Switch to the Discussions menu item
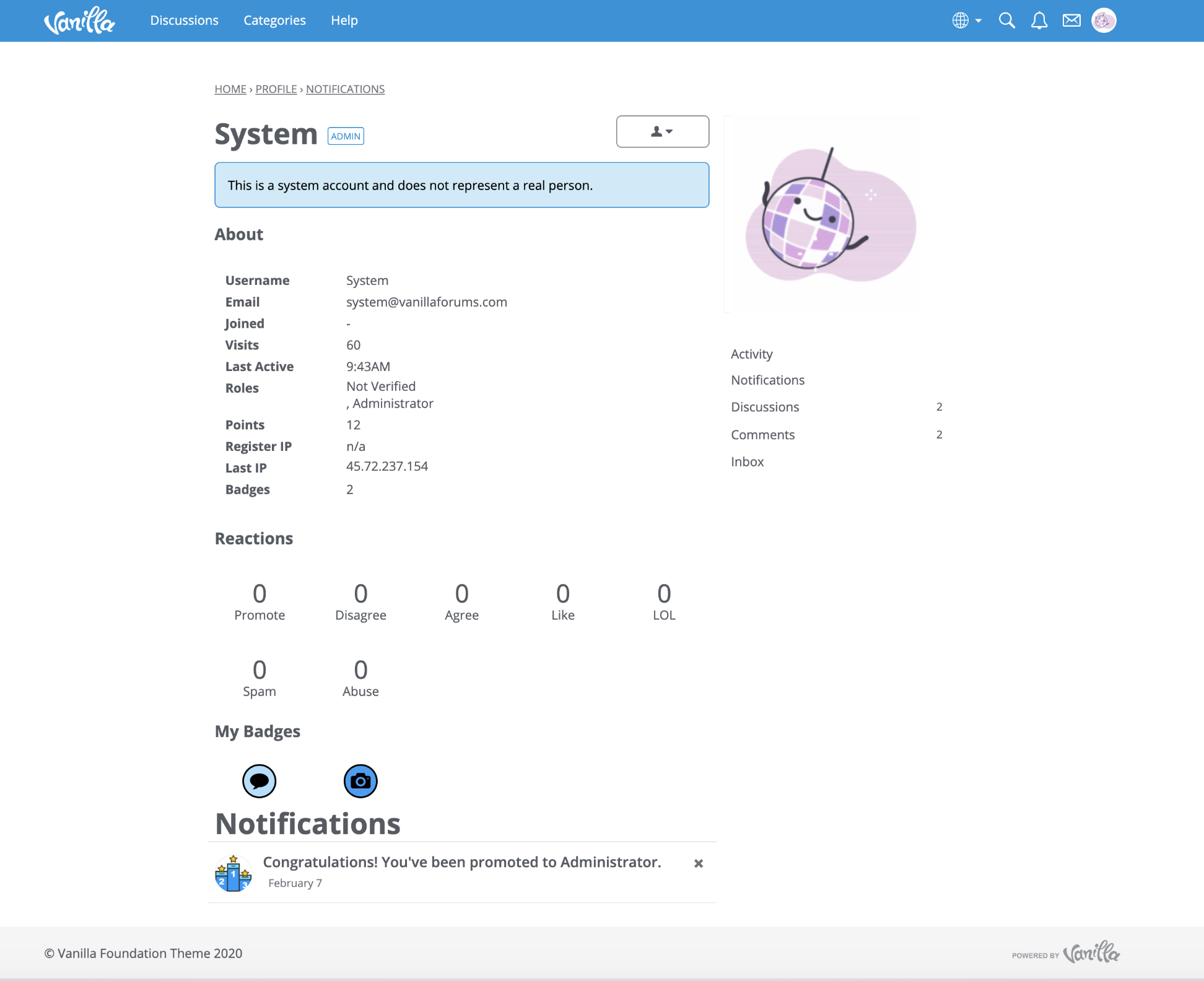This screenshot has height=981, width=1204. pos(184,20)
